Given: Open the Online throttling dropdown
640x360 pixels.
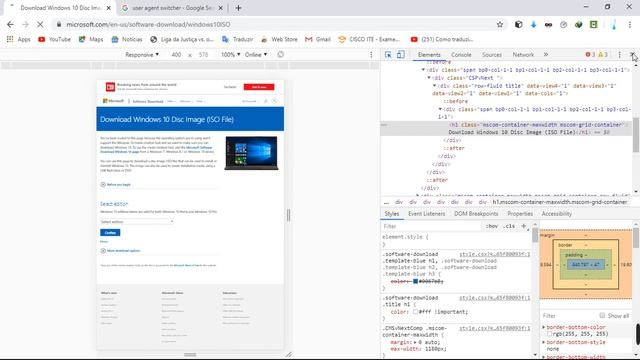Looking at the screenshot, I should pyautogui.click(x=256, y=55).
